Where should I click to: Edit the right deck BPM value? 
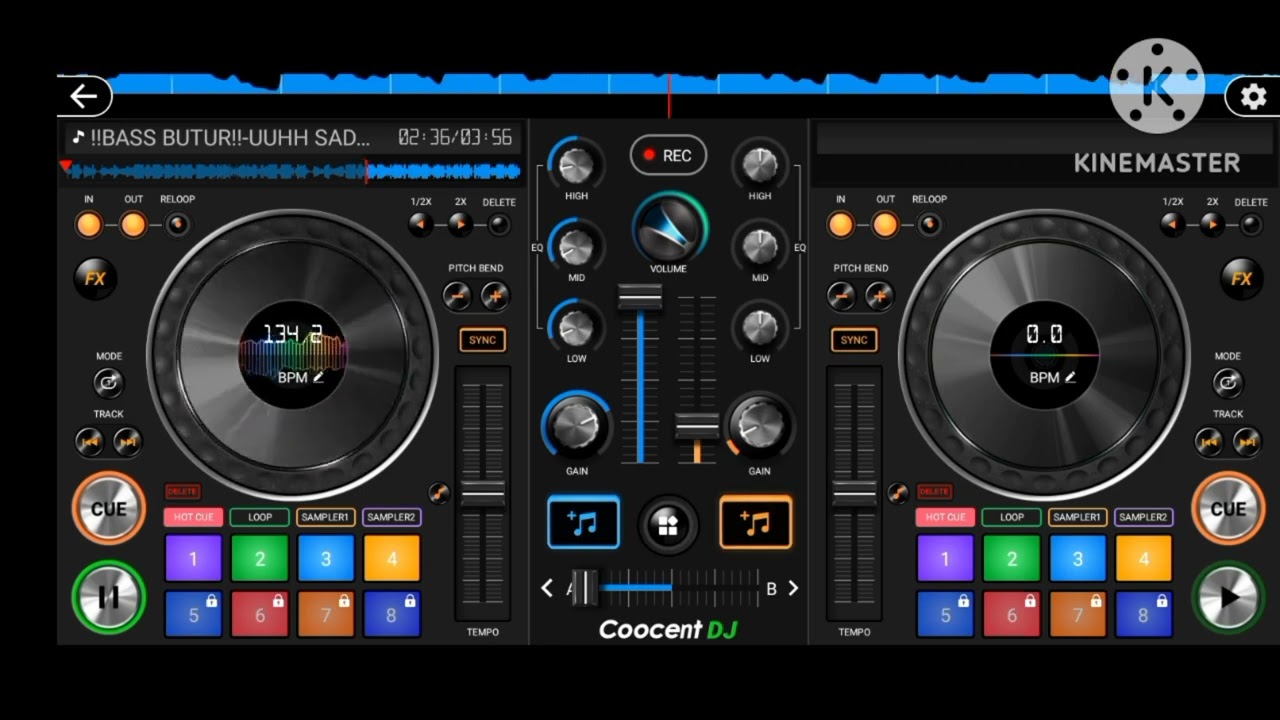click(x=1053, y=377)
